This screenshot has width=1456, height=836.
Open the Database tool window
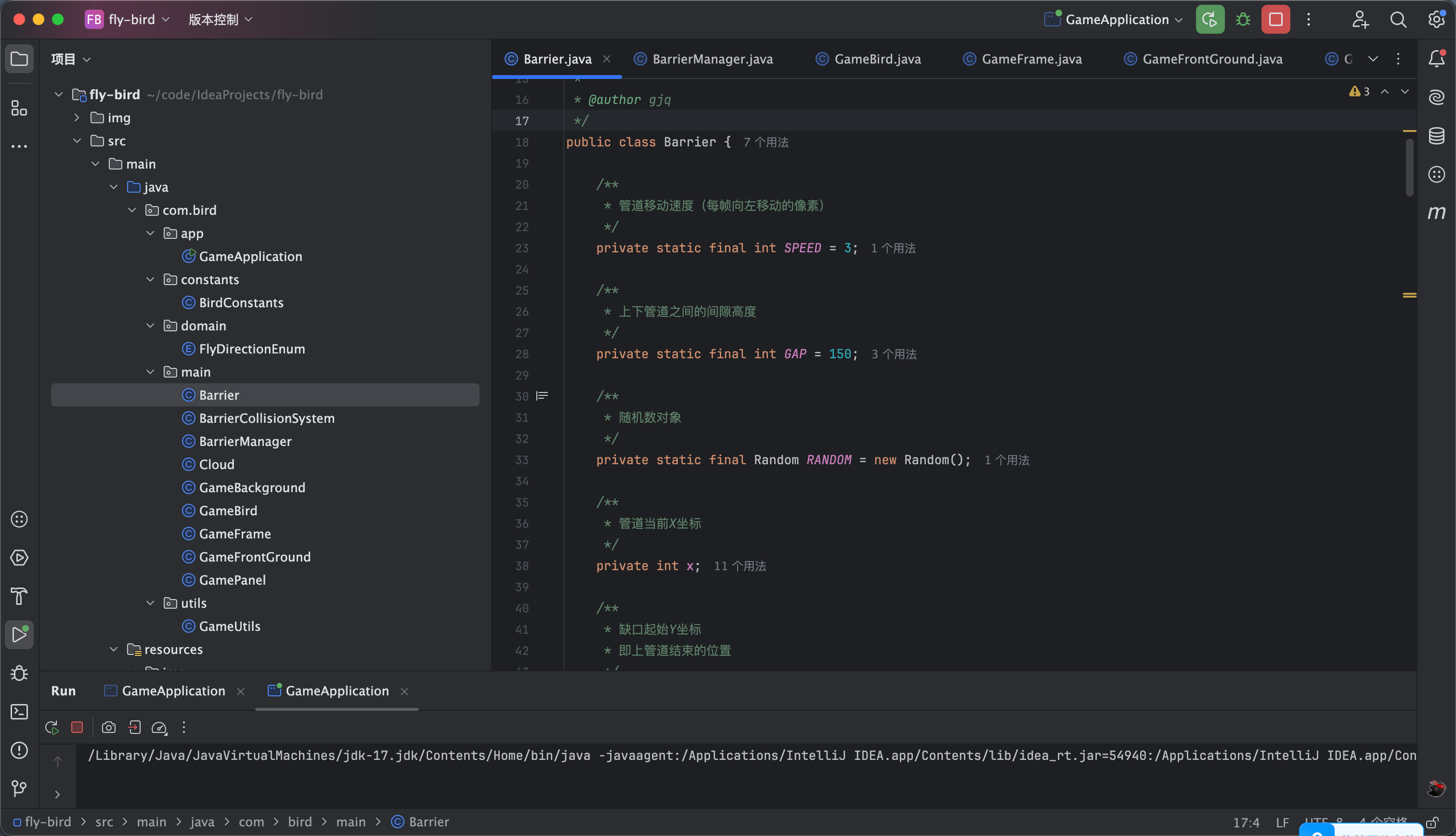coord(1436,135)
